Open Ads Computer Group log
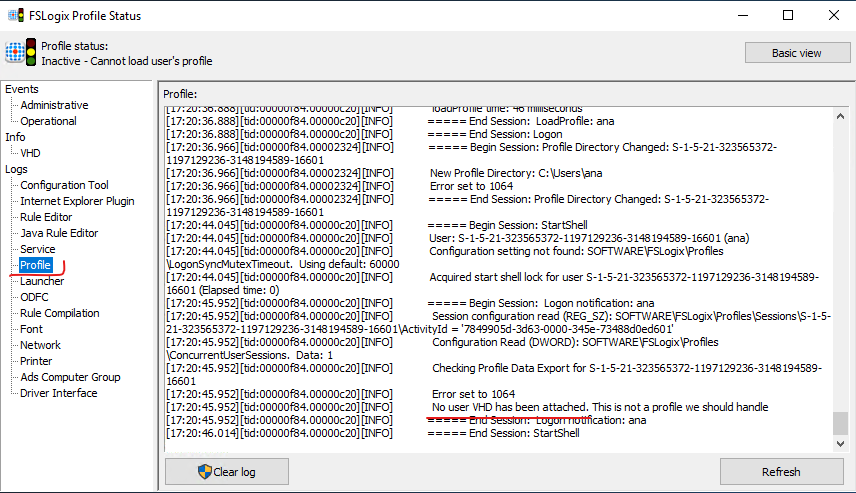856x493 pixels. click(x=70, y=377)
